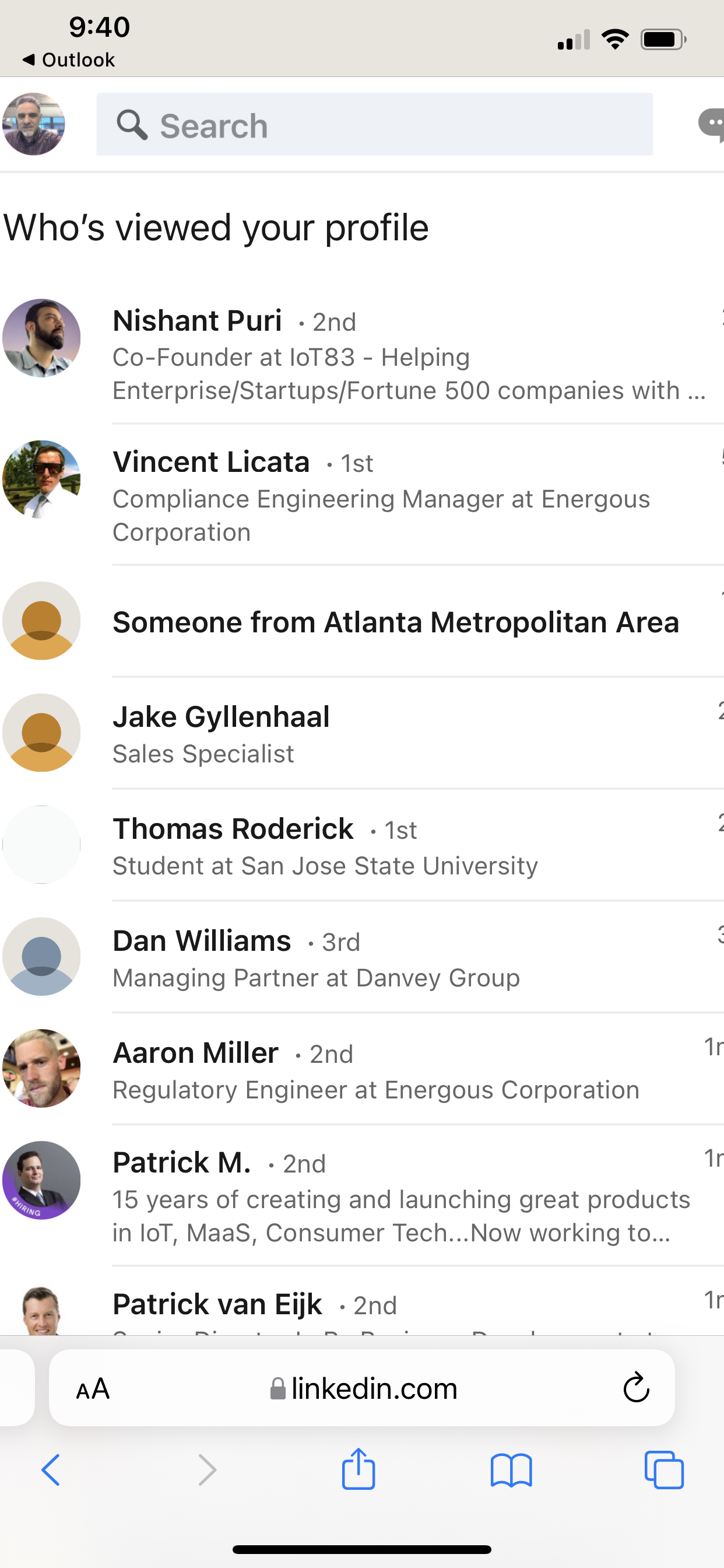This screenshot has width=724, height=1568.
Task: Open Vincent Licata's profile
Action: (x=362, y=495)
